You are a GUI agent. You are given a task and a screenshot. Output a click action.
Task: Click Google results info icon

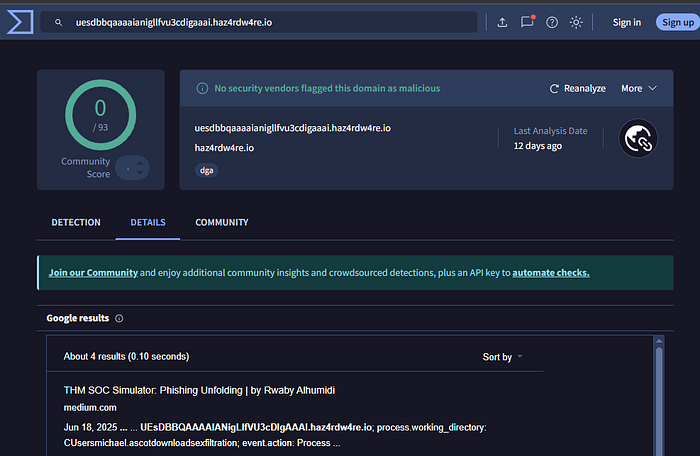119,318
